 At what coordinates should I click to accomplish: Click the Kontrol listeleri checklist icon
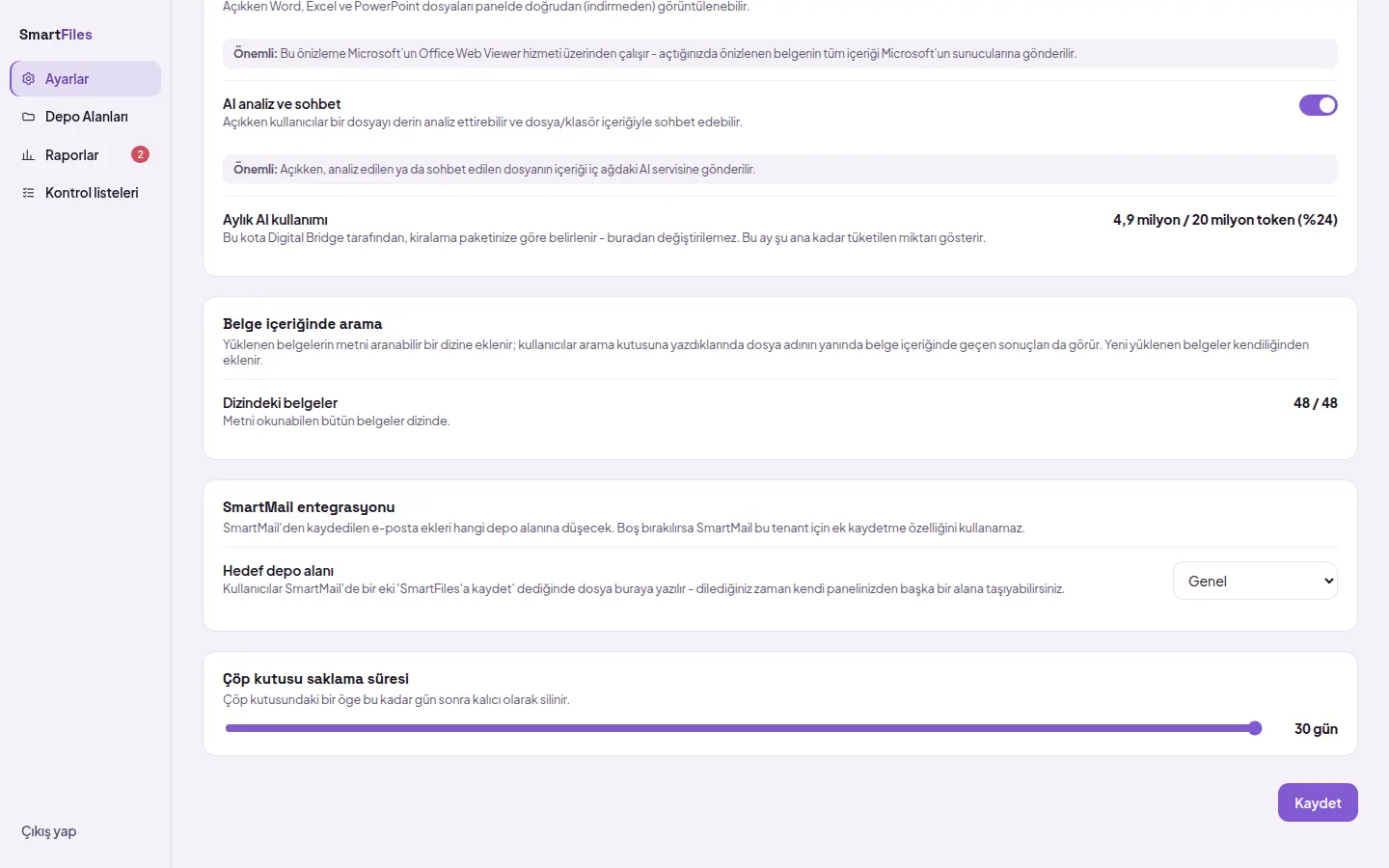tap(29, 193)
